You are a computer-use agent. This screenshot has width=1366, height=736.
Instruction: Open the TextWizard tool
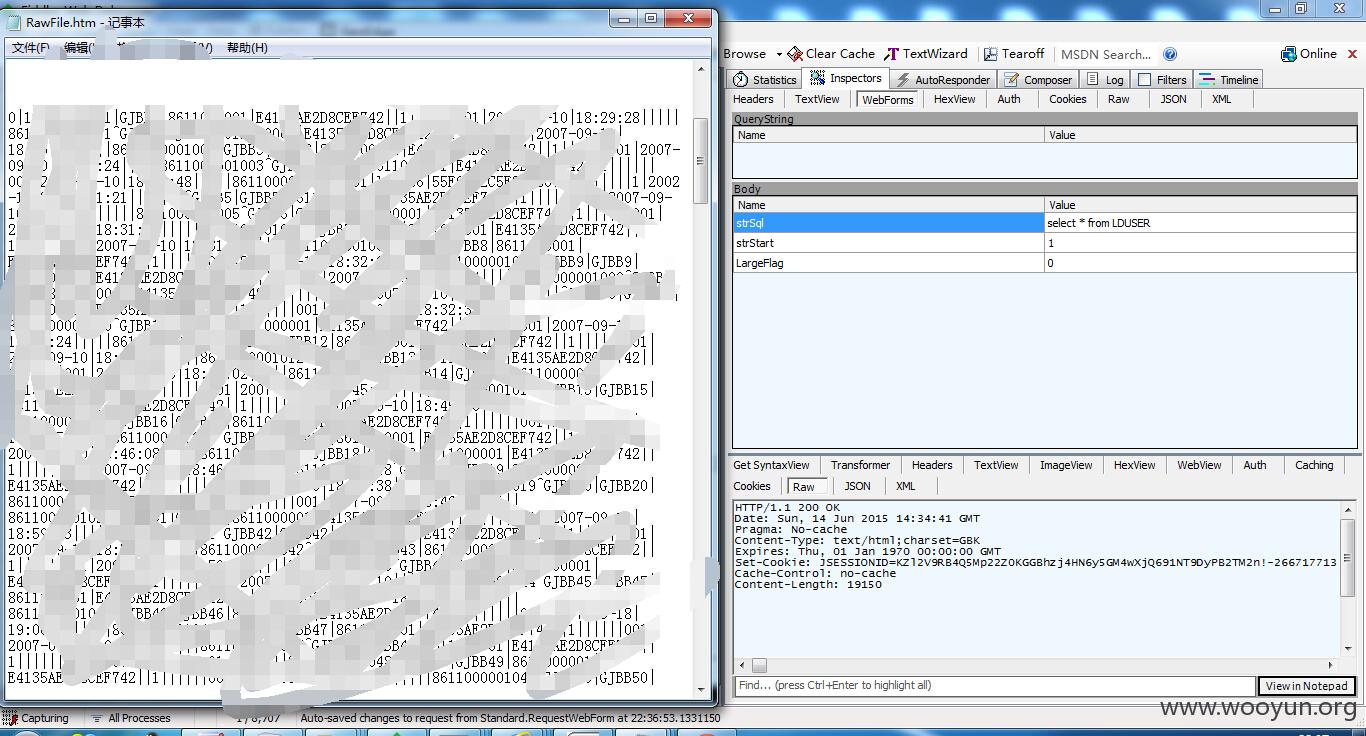[x=926, y=54]
